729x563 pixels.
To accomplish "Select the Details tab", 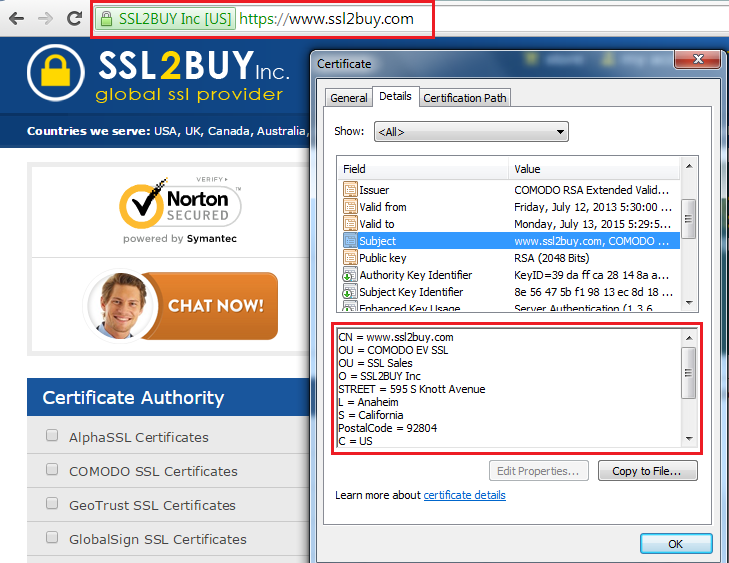I will click(396, 96).
